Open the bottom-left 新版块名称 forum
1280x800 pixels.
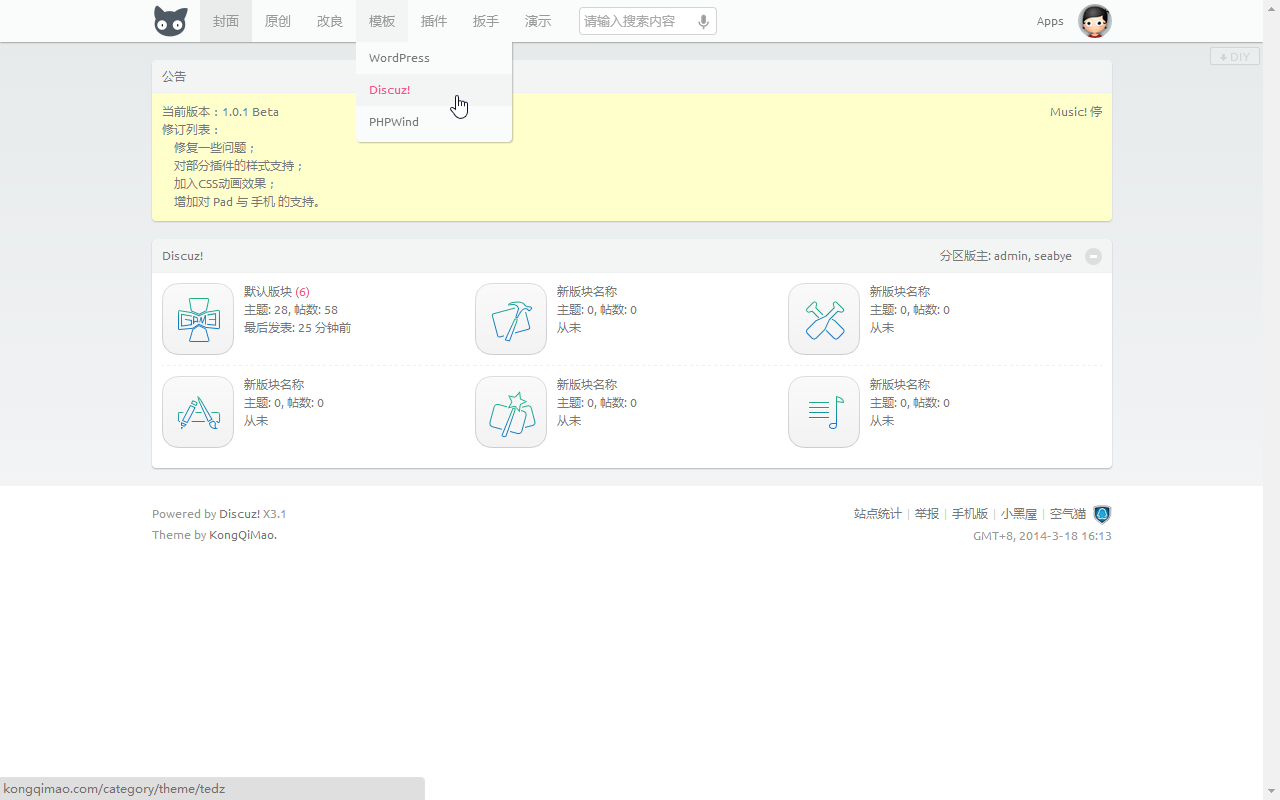pyautogui.click(x=274, y=385)
